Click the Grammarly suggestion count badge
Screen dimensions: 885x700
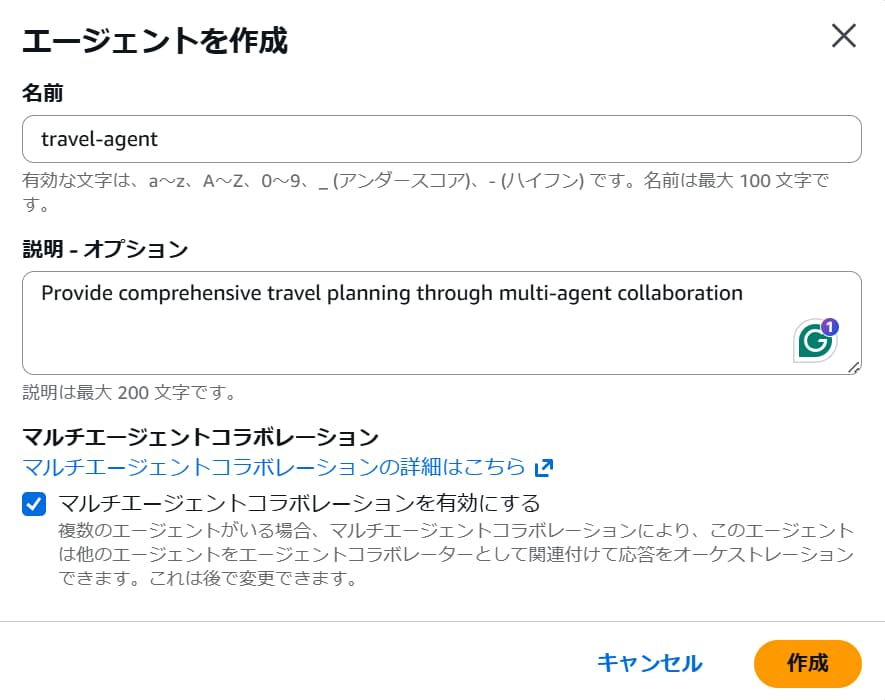pos(829,326)
